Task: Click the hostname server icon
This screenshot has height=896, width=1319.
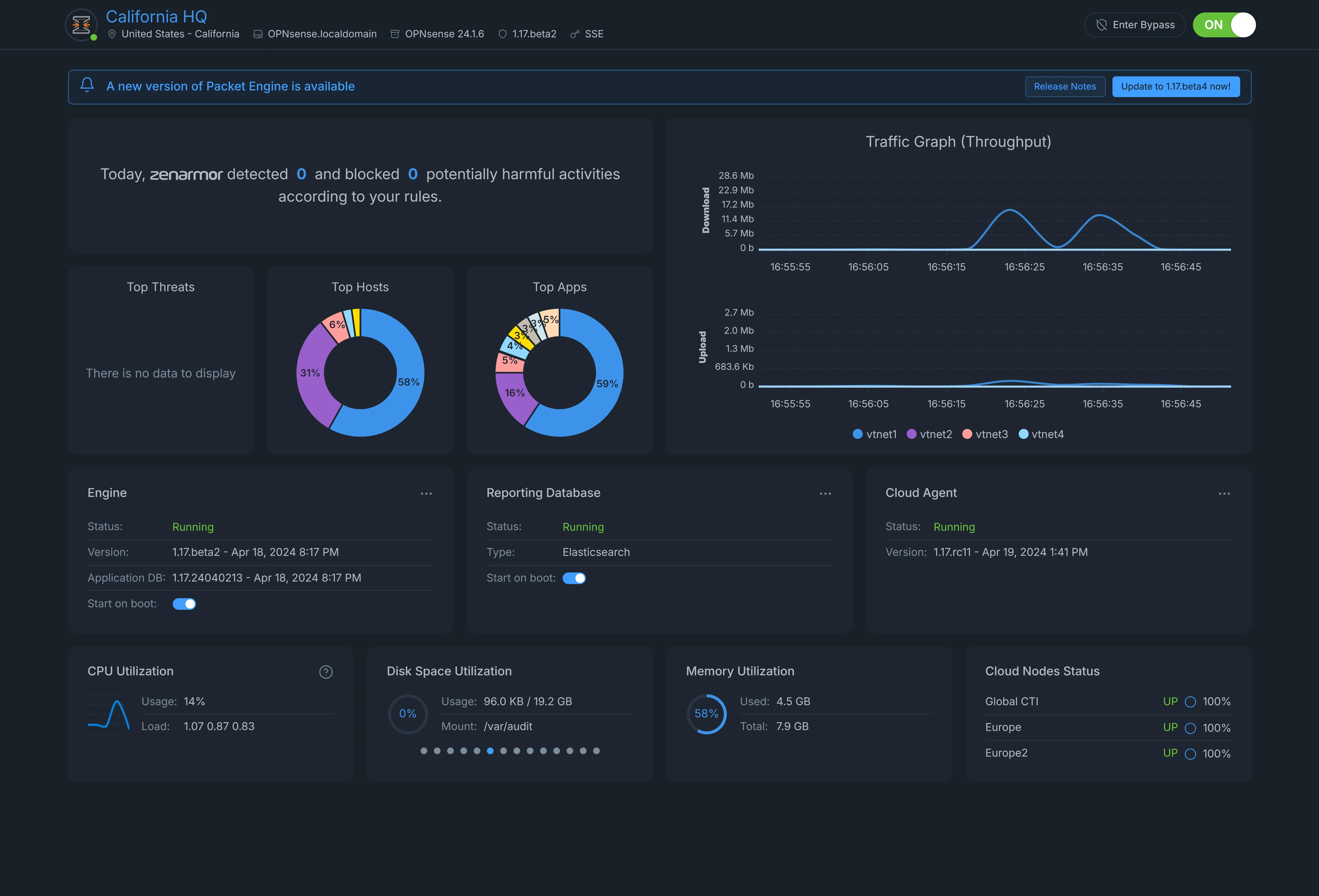Action: 258,34
